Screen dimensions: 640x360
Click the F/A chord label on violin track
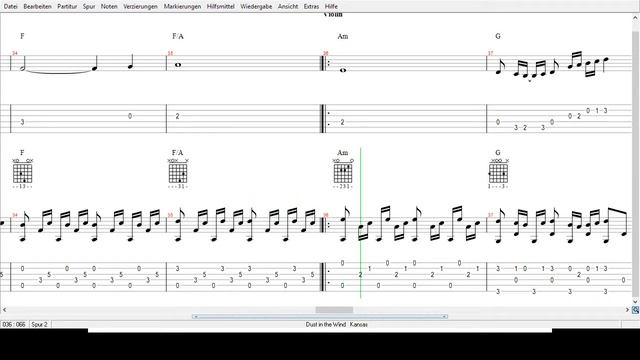point(178,36)
